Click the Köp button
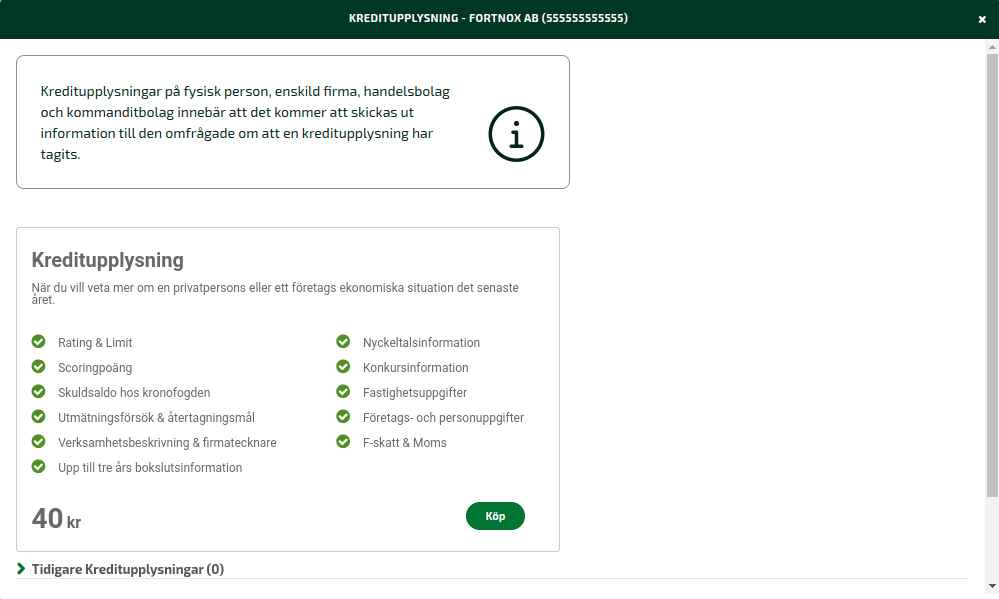Screen dimensions: 999x599 coord(495,516)
